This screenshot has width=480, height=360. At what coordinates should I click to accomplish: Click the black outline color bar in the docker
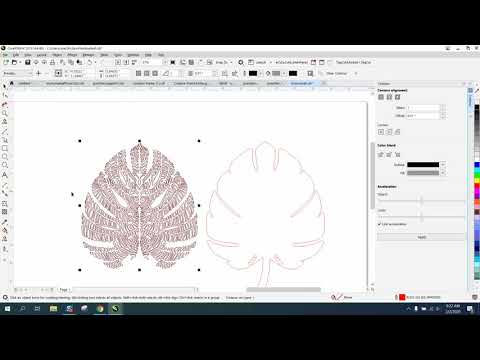coord(423,165)
